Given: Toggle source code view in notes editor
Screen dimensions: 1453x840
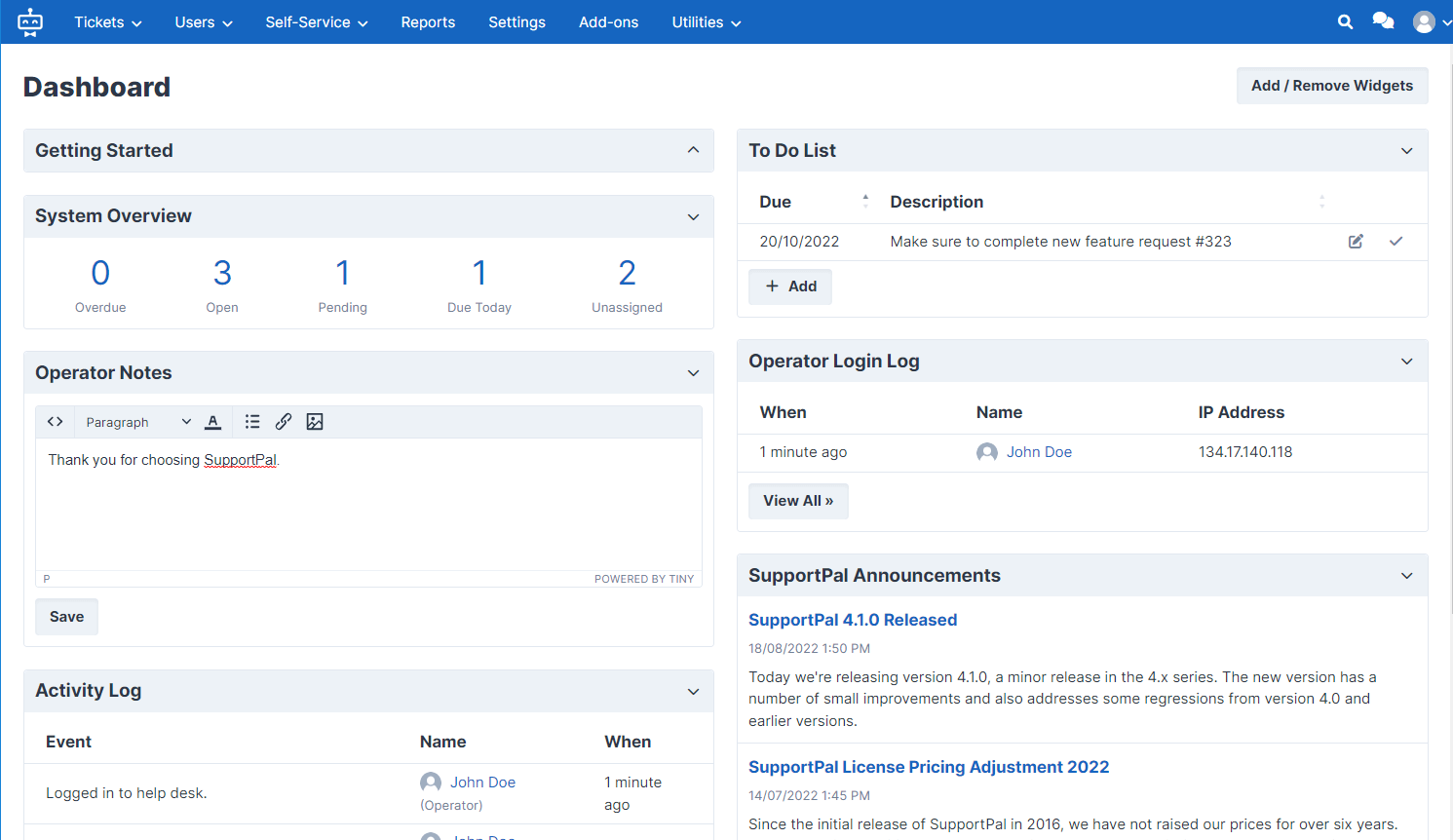Looking at the screenshot, I should pyautogui.click(x=56, y=422).
